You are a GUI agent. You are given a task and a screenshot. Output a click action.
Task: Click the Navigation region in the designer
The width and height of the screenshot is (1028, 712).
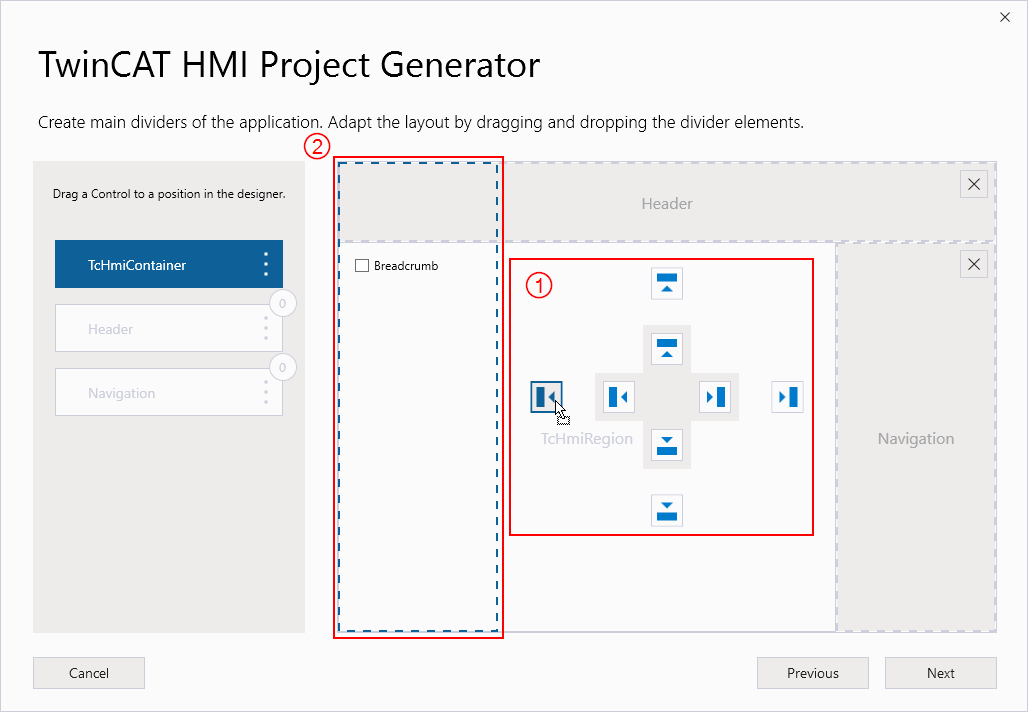coord(916,439)
